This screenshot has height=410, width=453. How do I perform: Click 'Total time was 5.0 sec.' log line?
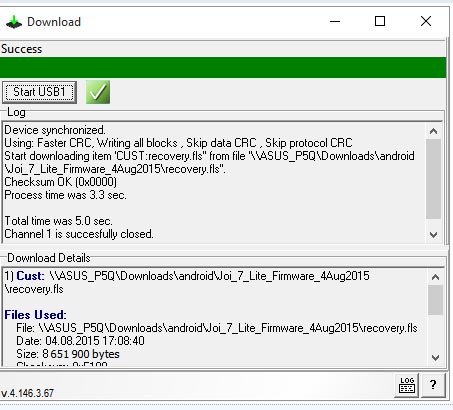58,221
